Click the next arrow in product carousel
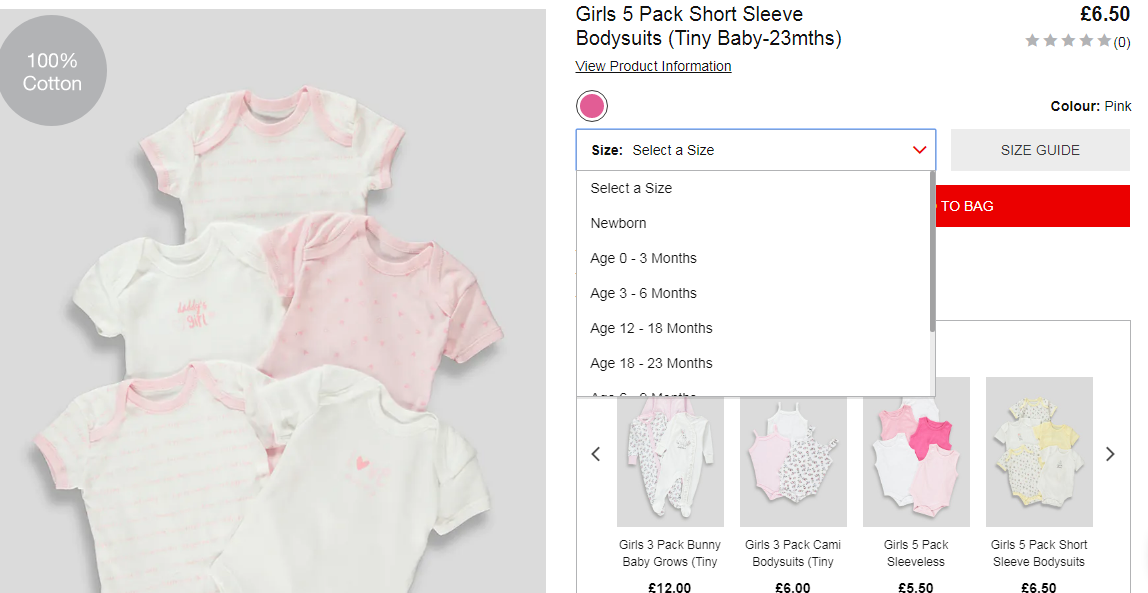 [x=1110, y=454]
